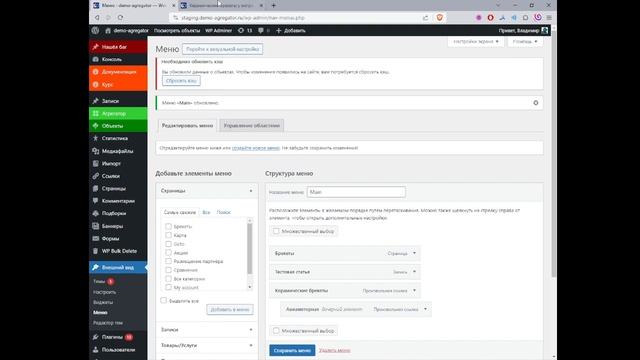Screen dimensions: 640x360
Task: Open Медиафайлы icon in sidebar
Action: click(x=96, y=151)
